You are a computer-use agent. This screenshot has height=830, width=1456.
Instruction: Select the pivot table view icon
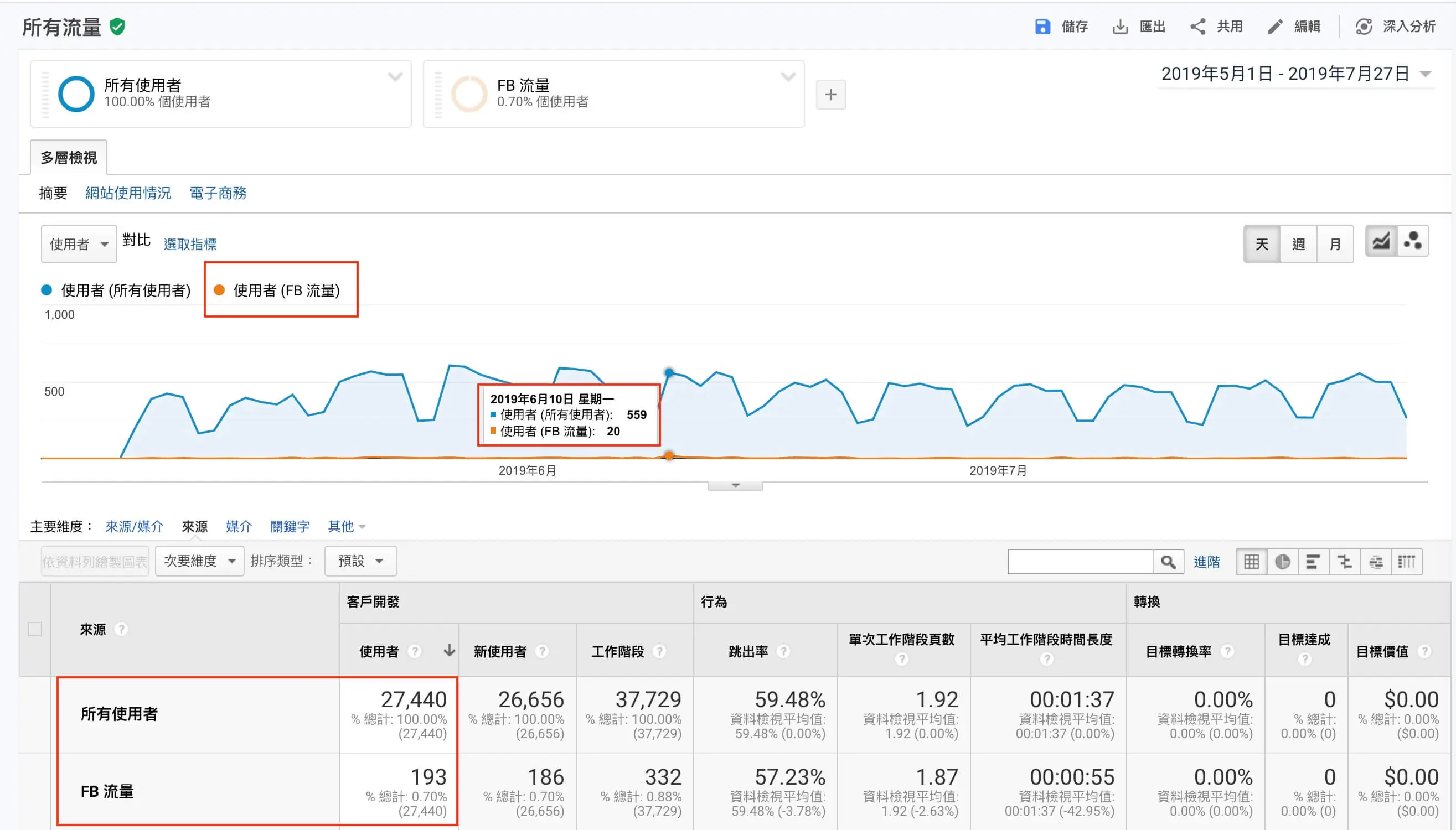(x=1406, y=562)
